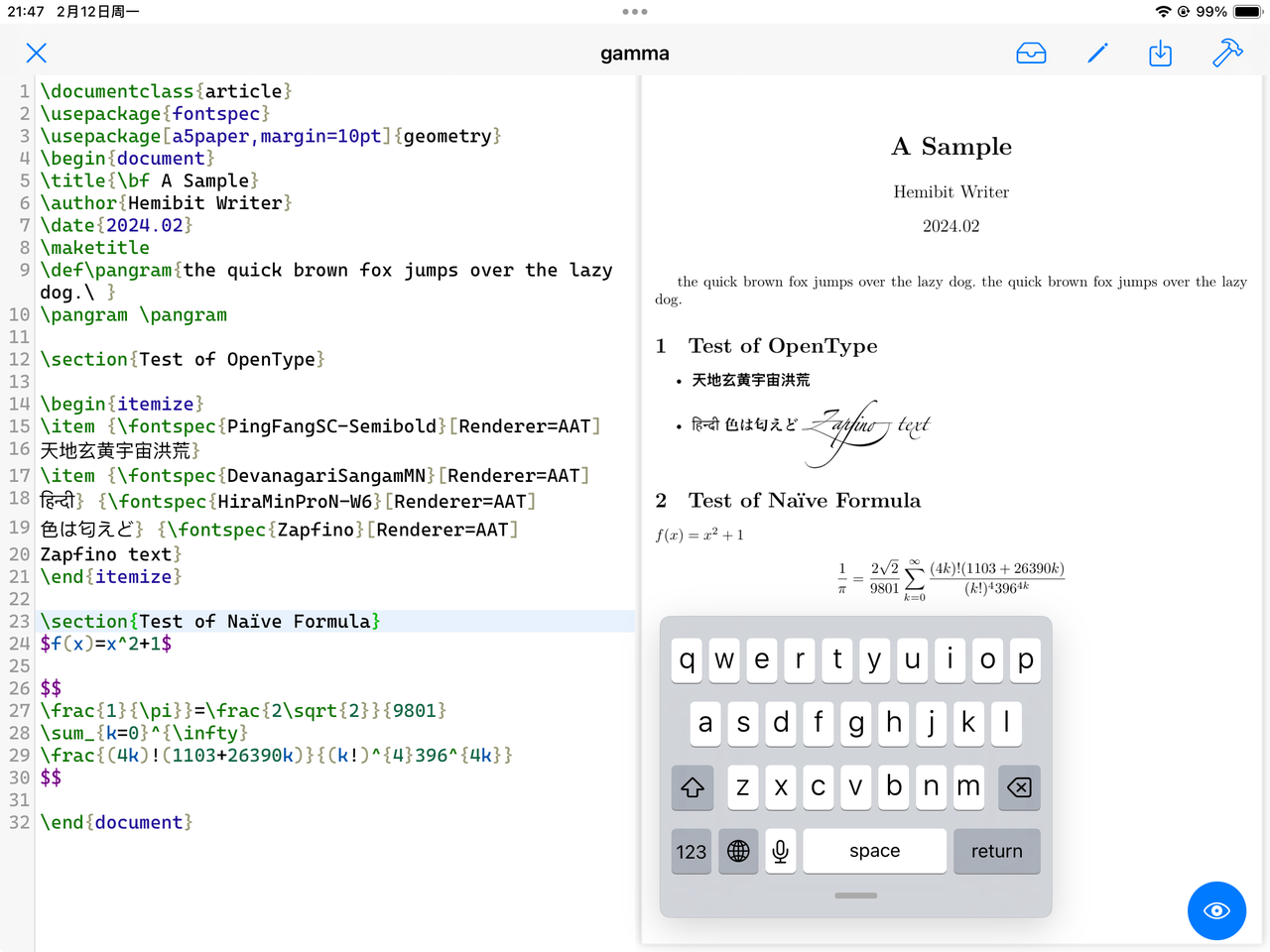Tap the g key
Screen dimensions: 1270x952
pos(856,723)
